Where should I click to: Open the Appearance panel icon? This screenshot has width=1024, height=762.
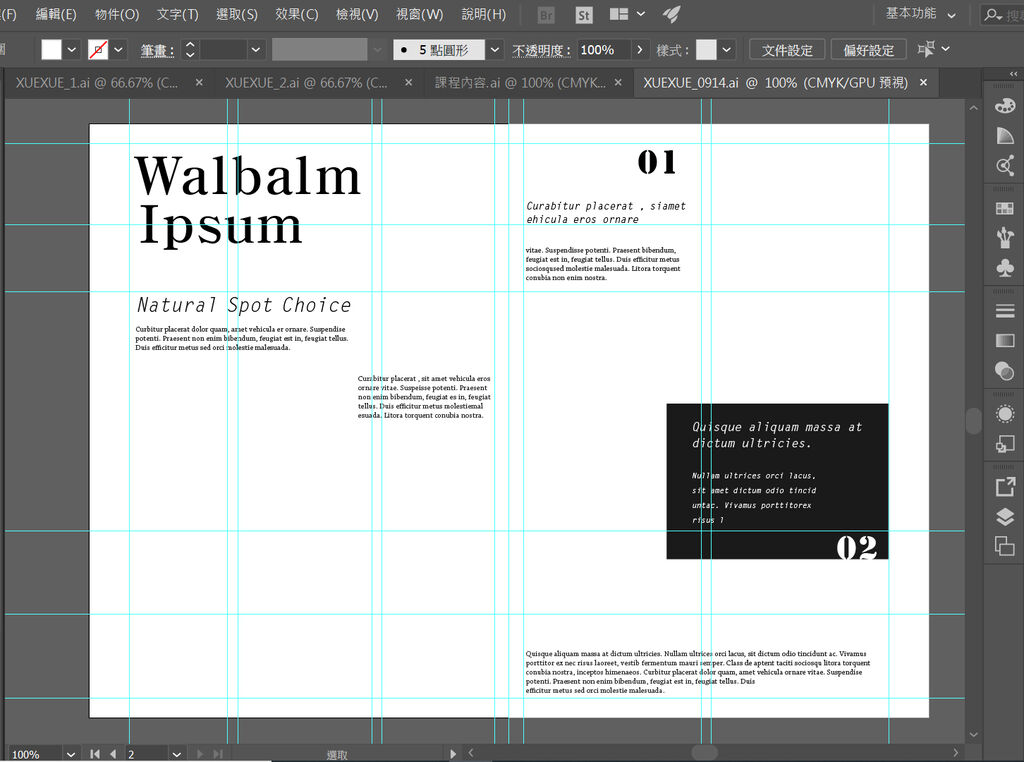pos(1005,414)
